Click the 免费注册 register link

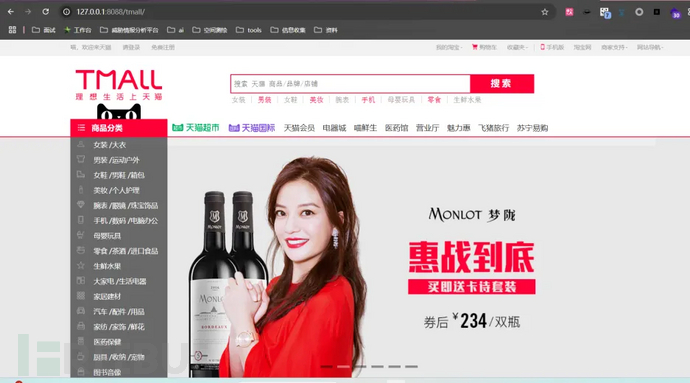(163, 47)
